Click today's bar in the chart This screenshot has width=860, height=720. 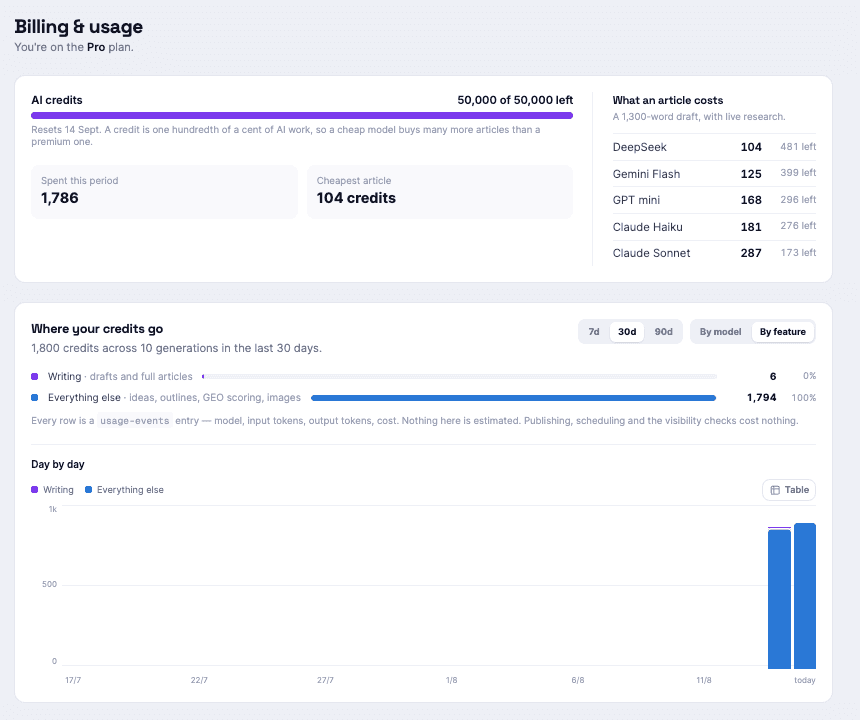(805, 596)
